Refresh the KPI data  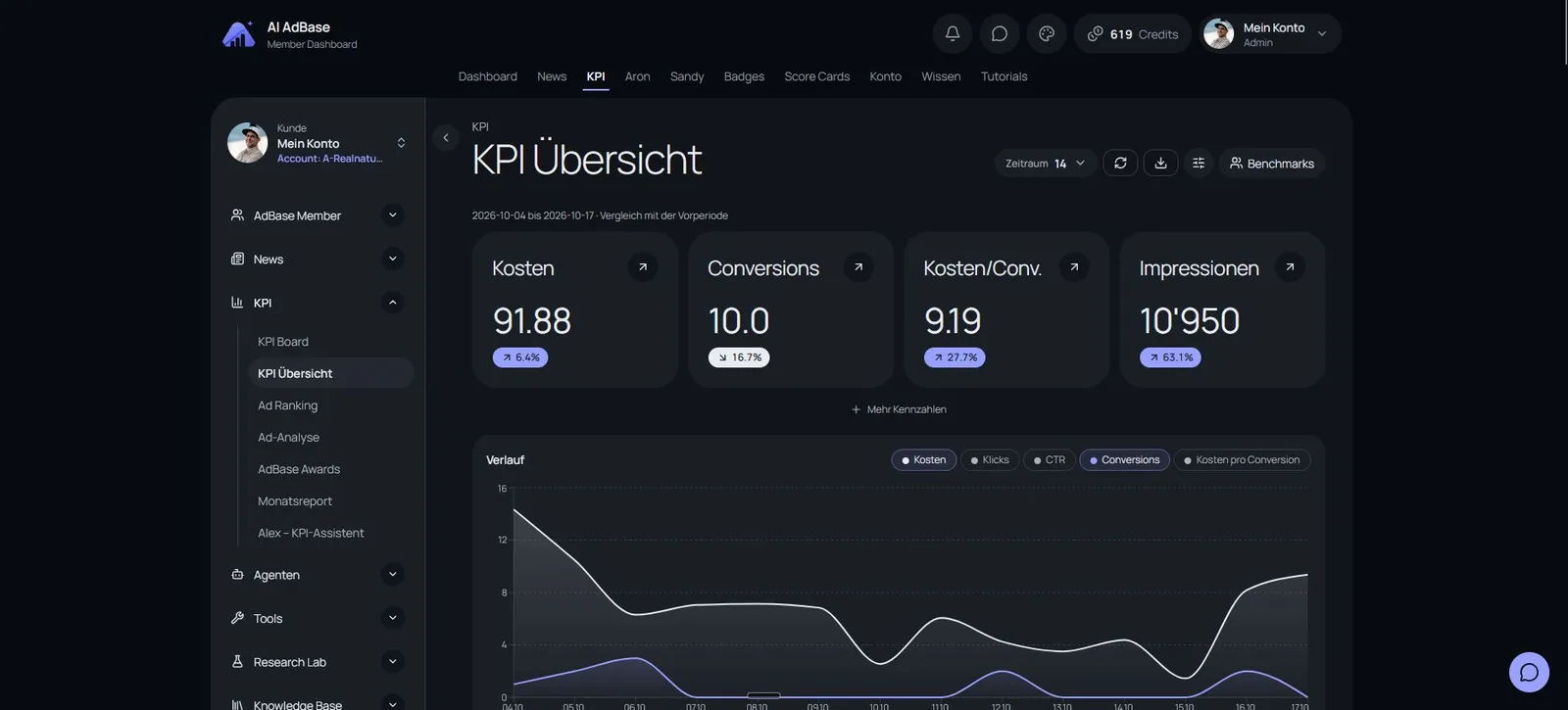[1120, 163]
